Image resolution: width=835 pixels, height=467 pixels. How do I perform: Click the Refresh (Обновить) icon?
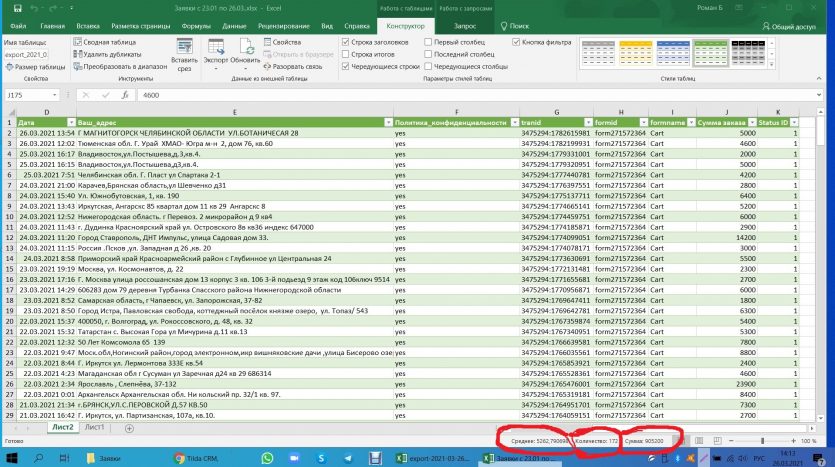244,47
